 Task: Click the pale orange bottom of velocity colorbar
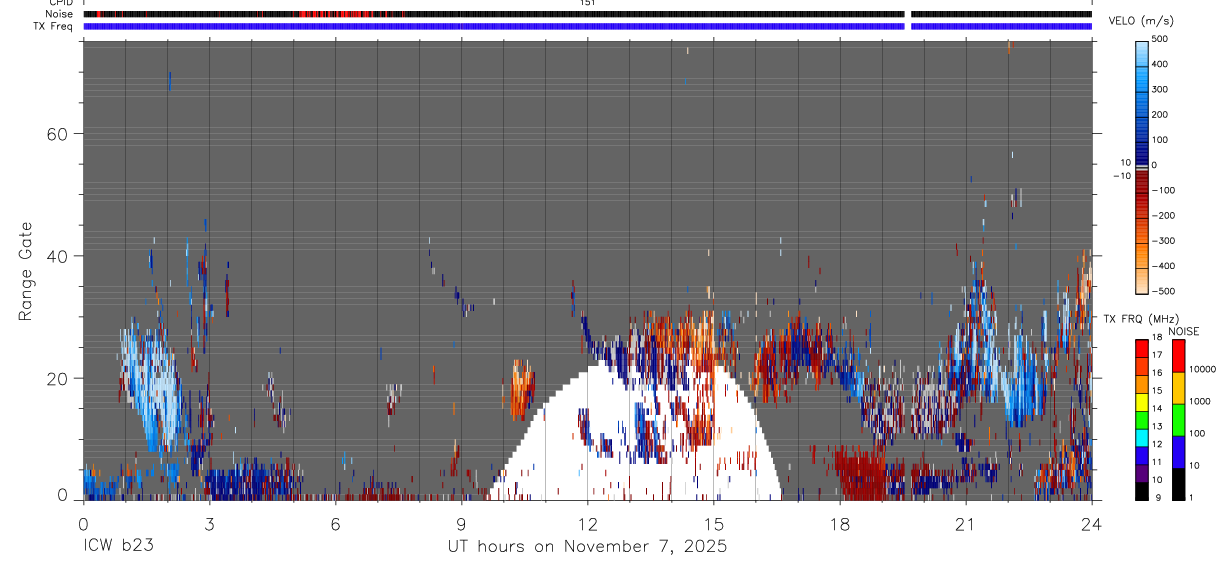[1141, 280]
